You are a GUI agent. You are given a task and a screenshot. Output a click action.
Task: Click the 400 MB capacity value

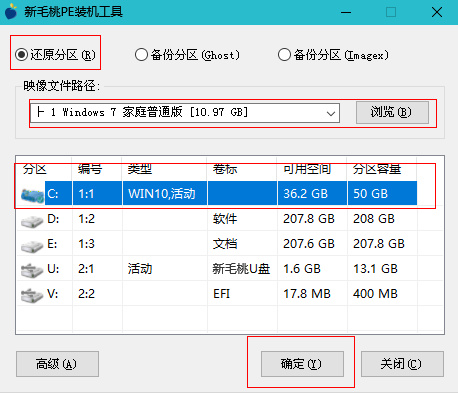[x=375, y=294]
